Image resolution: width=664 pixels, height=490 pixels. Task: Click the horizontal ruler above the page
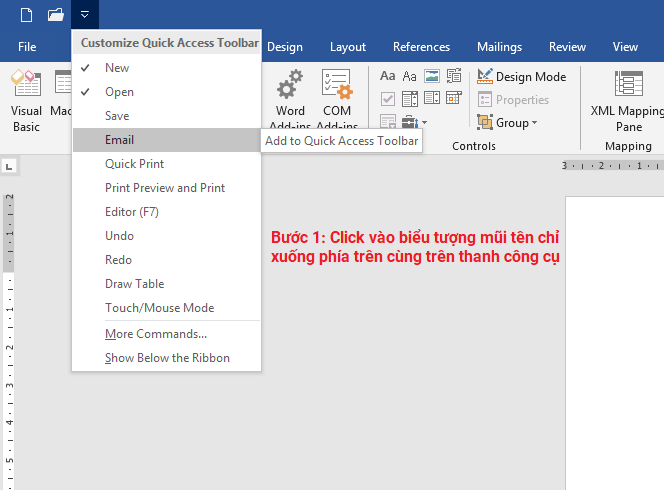click(612, 166)
